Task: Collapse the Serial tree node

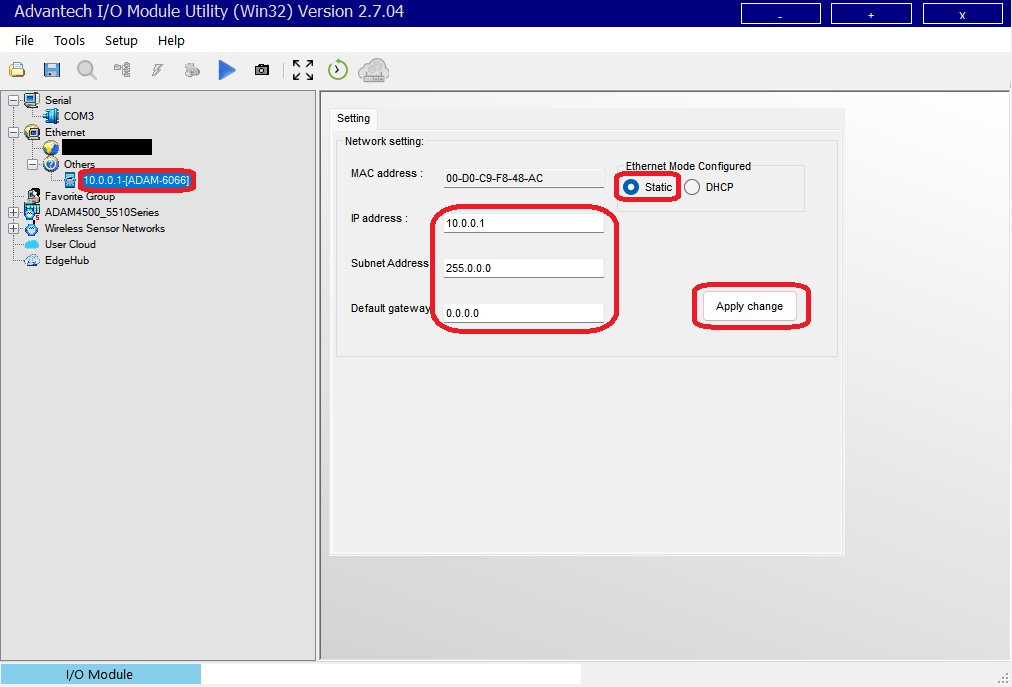Action: [13, 100]
